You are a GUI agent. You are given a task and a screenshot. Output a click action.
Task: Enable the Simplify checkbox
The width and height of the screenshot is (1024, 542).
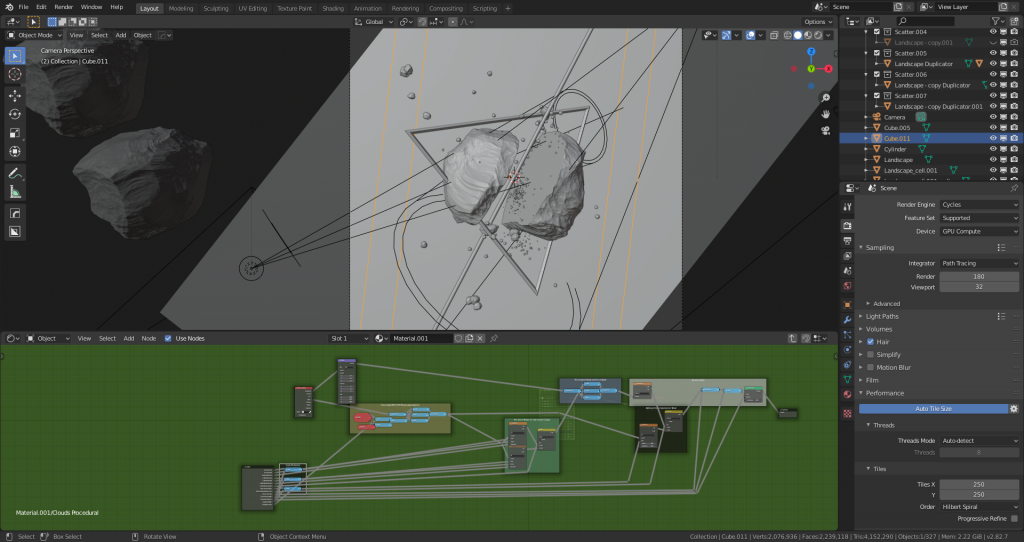pyautogui.click(x=870, y=354)
